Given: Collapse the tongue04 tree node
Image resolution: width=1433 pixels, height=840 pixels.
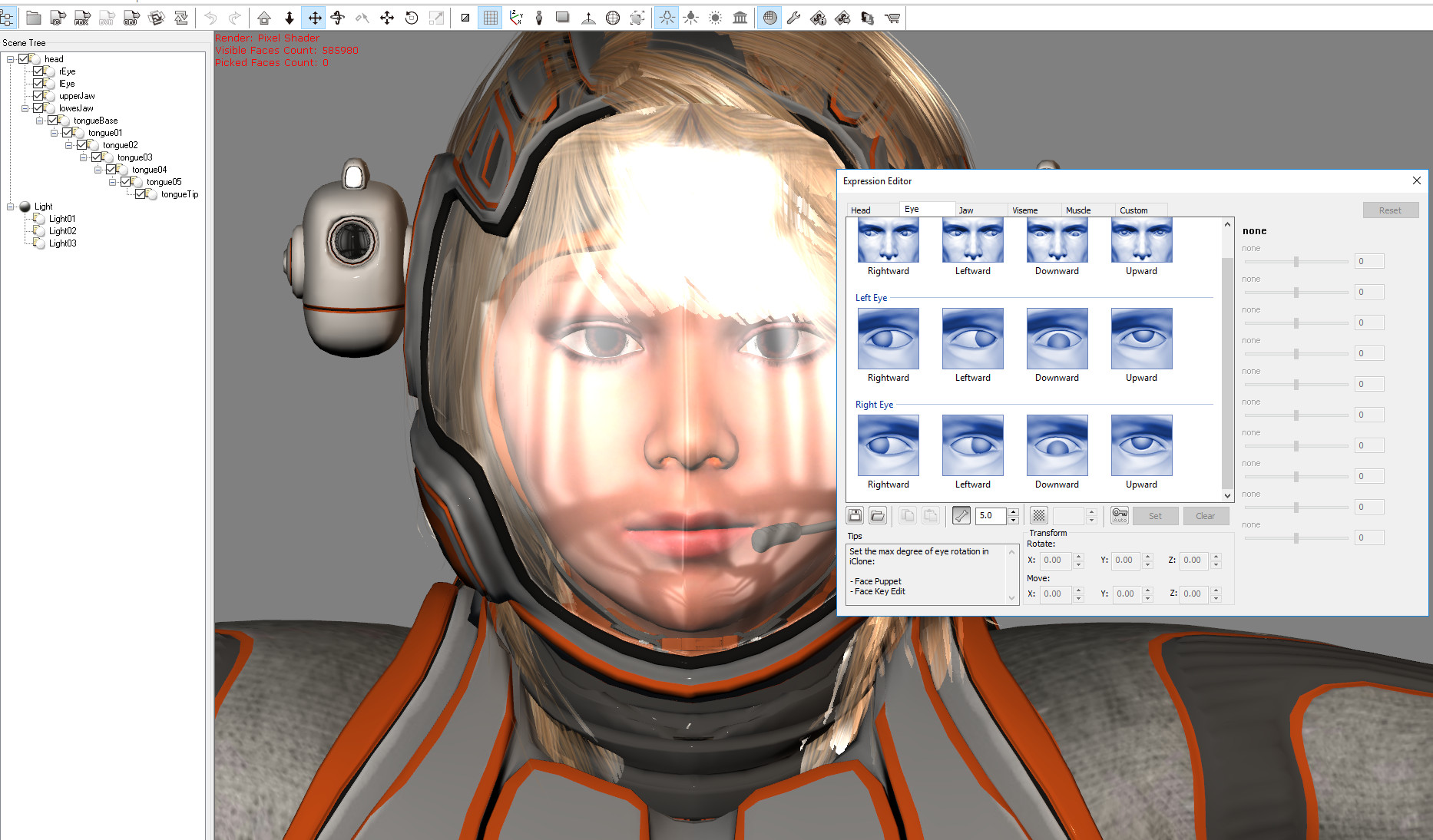Looking at the screenshot, I should (98, 170).
